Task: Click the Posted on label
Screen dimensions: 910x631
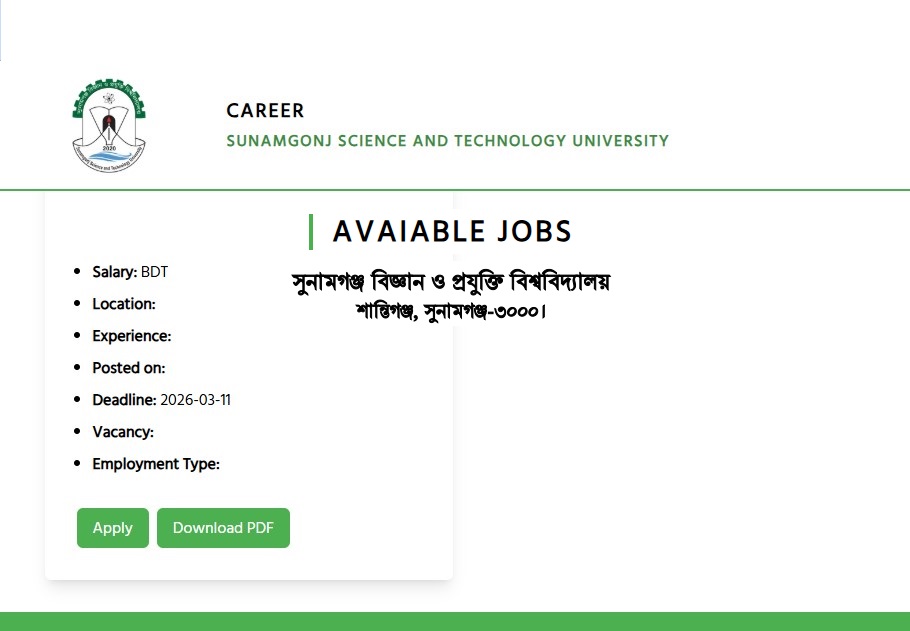Action: tap(128, 368)
